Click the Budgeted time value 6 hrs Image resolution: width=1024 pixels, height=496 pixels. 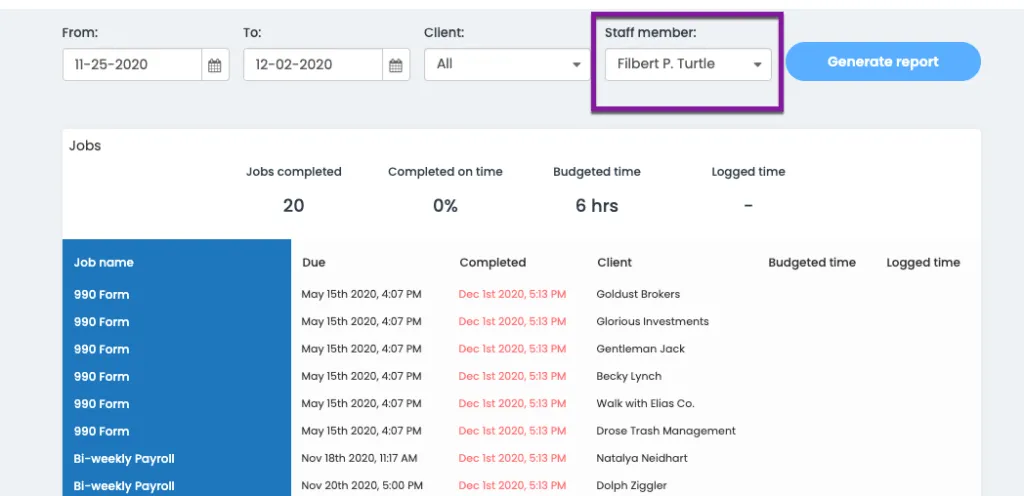coord(597,206)
